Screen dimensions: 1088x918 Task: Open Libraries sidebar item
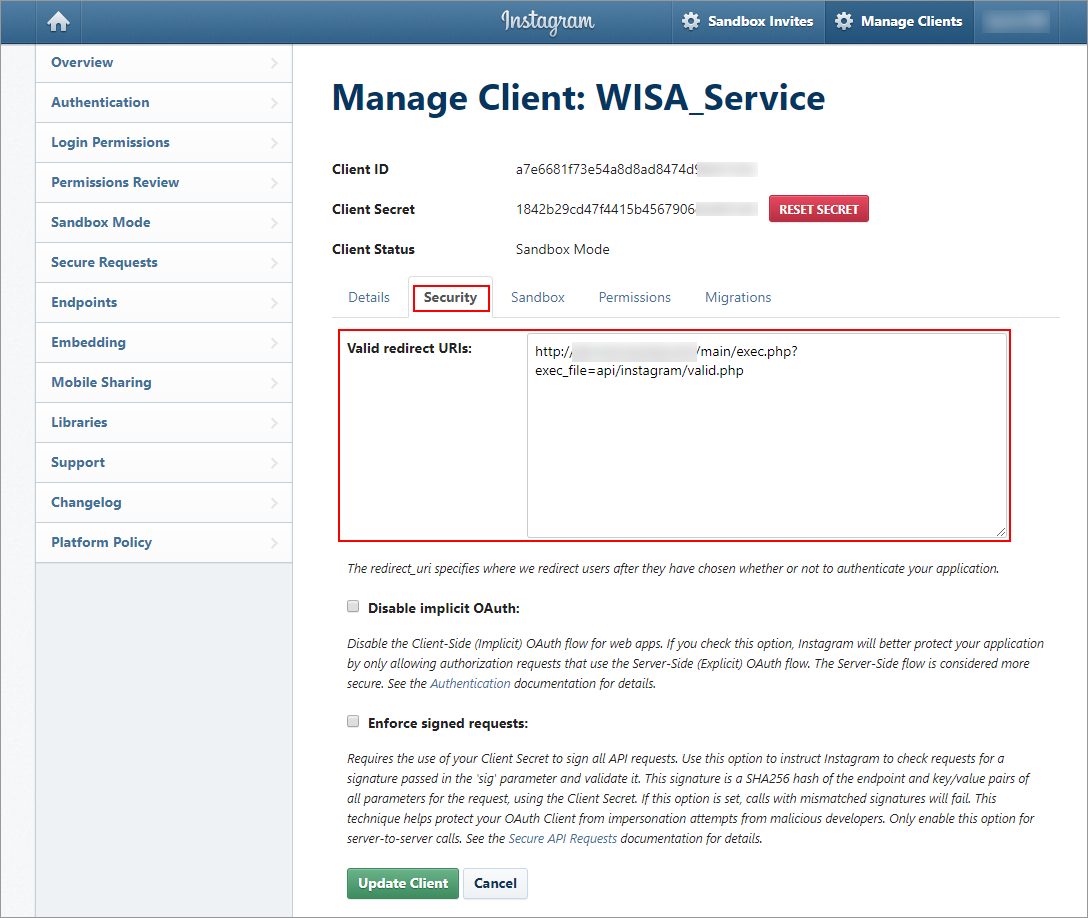[x=164, y=423]
